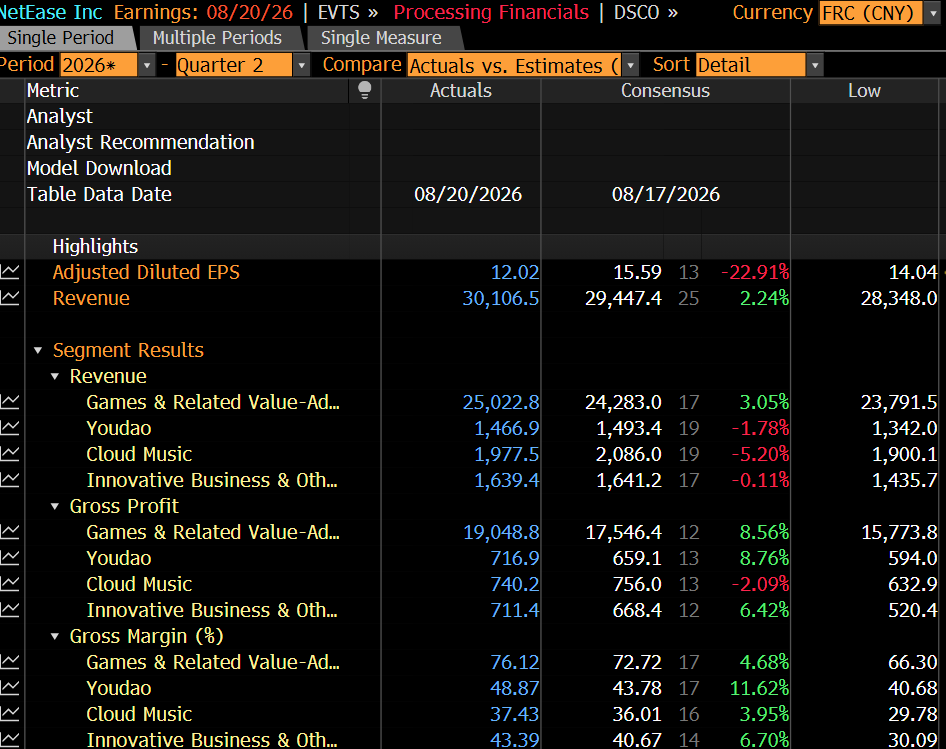Click the NetEase Inc company name
Viewport: 946px width, 749px height.
51,13
